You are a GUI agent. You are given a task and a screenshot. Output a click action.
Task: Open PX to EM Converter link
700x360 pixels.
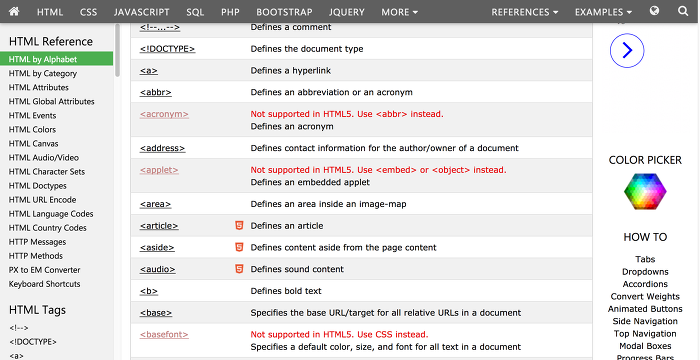pos(45,270)
